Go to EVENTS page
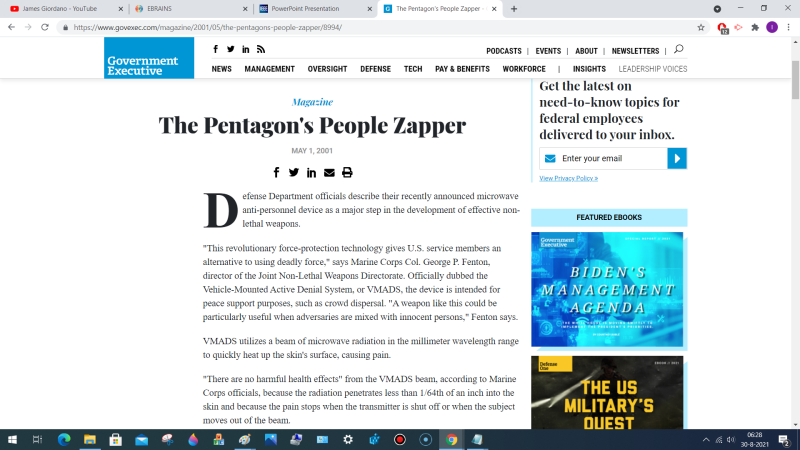 (x=548, y=51)
